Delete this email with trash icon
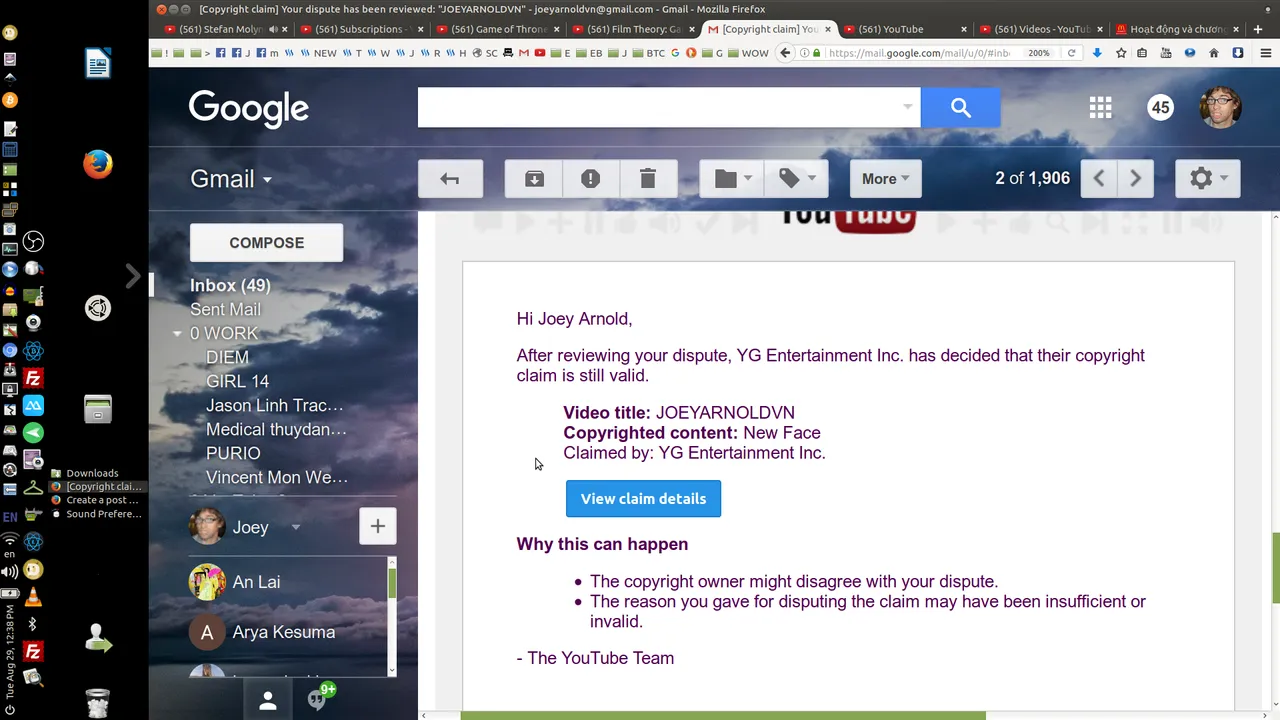 point(647,179)
